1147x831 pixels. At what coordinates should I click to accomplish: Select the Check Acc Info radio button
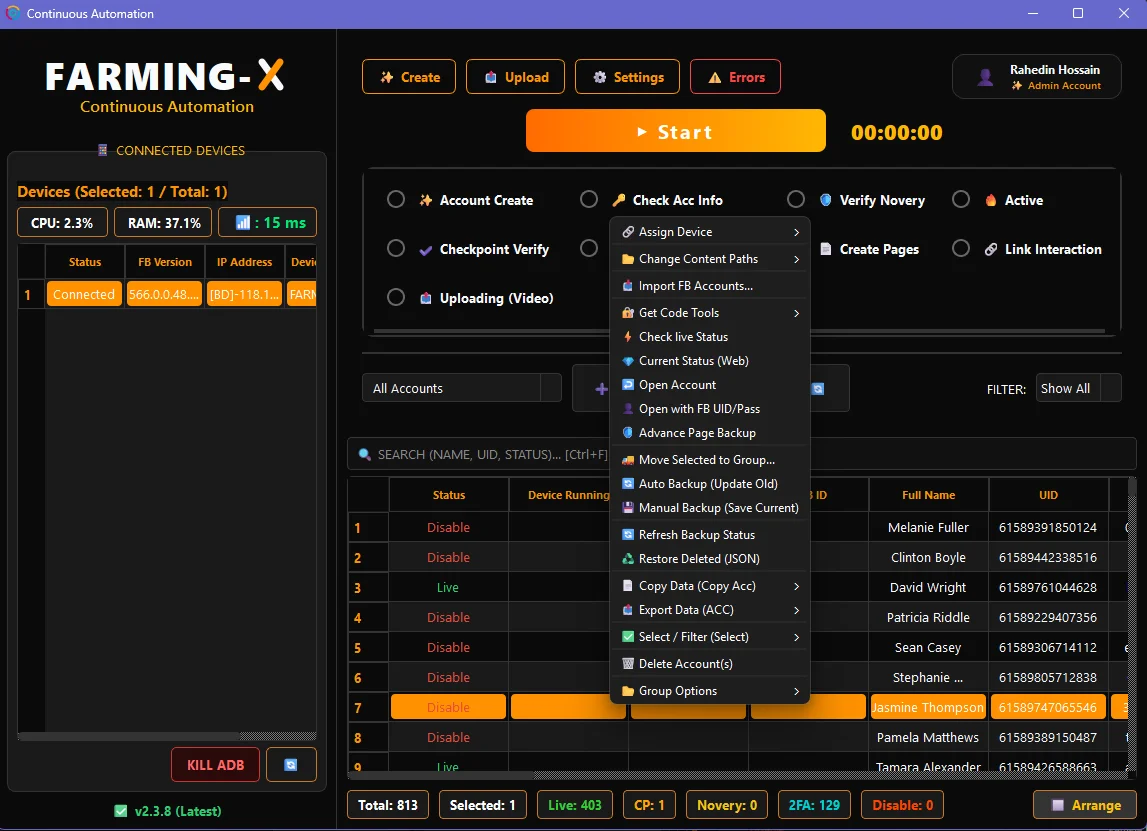click(589, 200)
